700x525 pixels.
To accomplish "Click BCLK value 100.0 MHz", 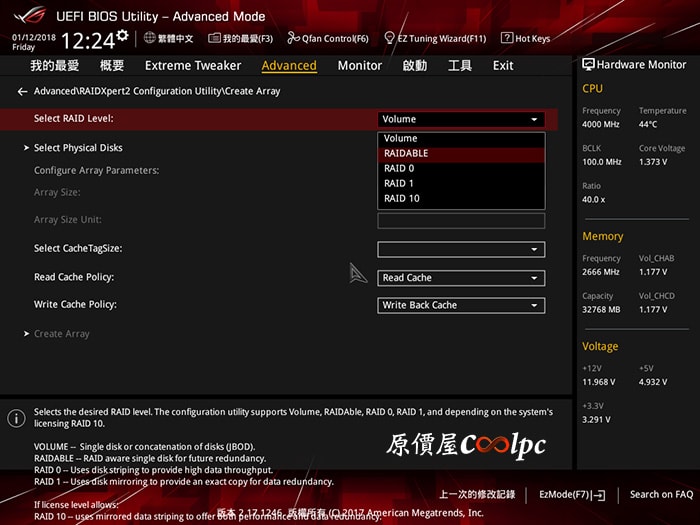I will tap(602, 162).
